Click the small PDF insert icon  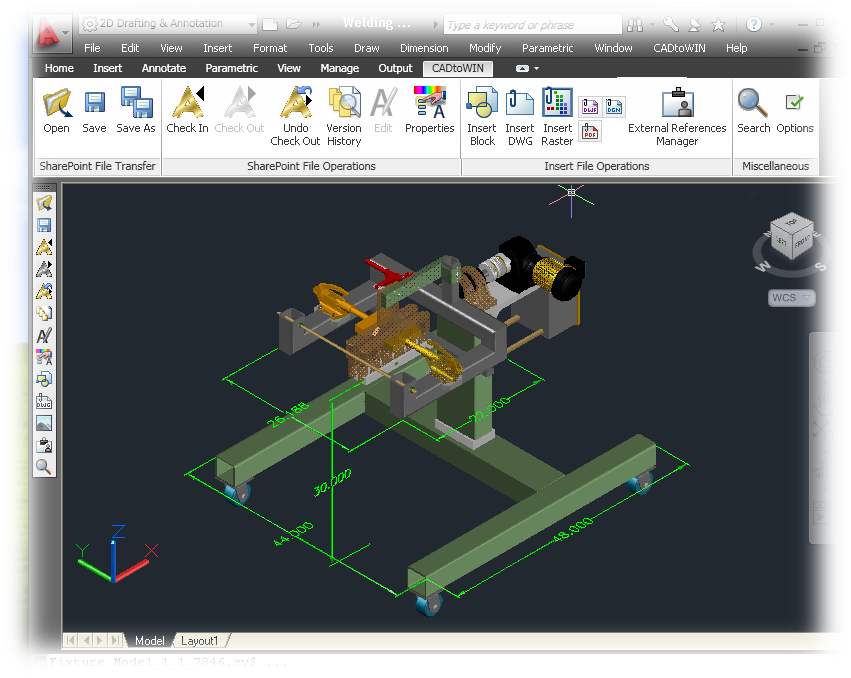590,131
